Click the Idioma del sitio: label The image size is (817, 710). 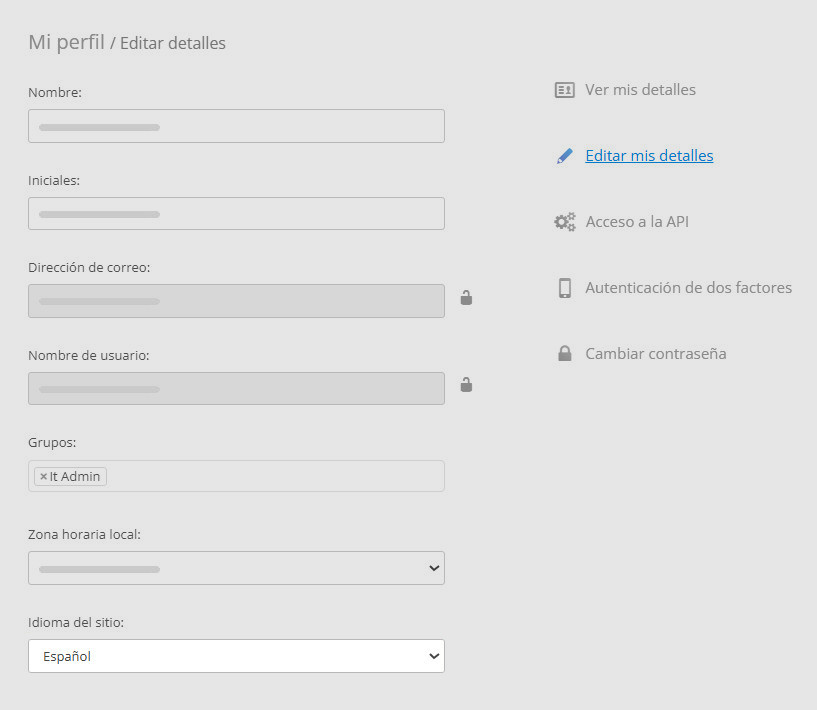click(76, 623)
